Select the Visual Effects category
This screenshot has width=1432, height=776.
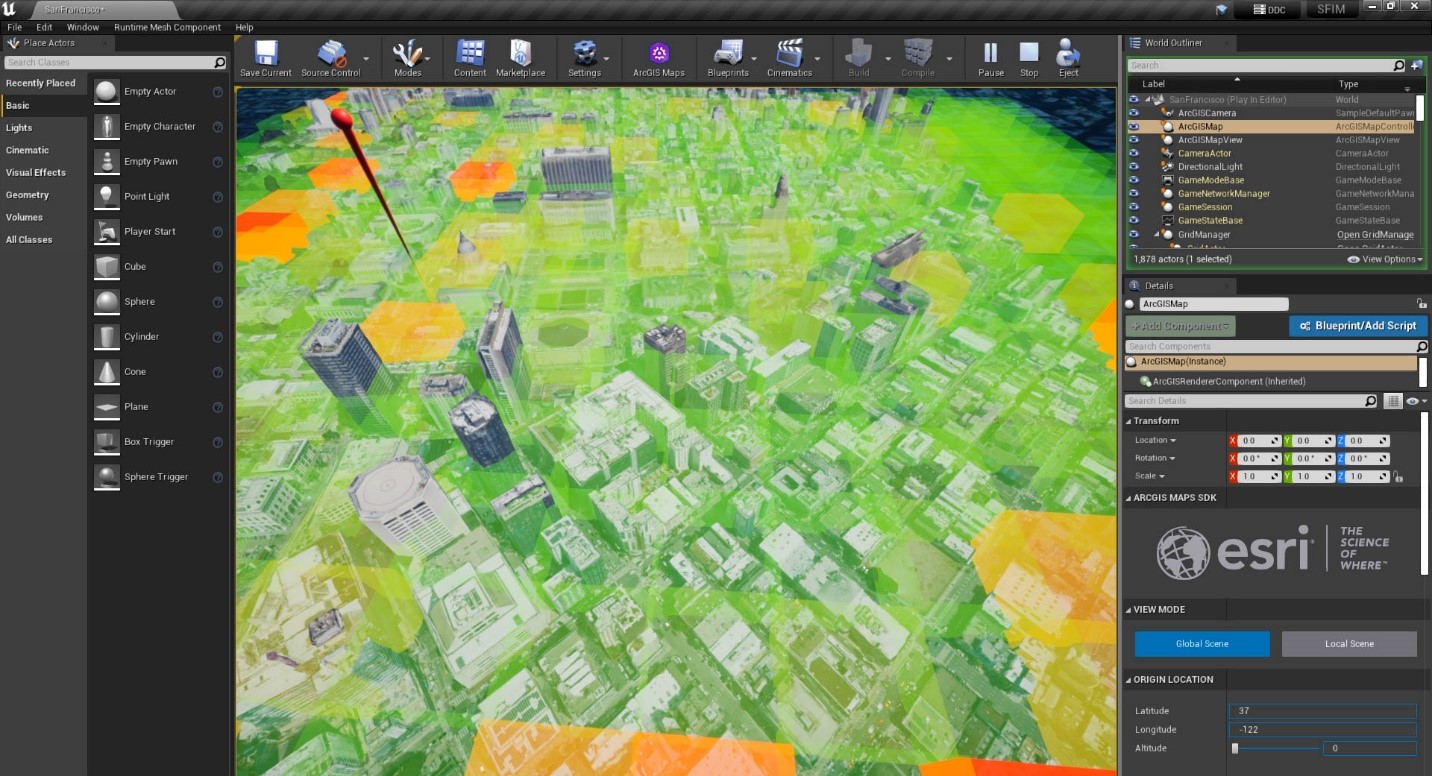click(x=36, y=172)
